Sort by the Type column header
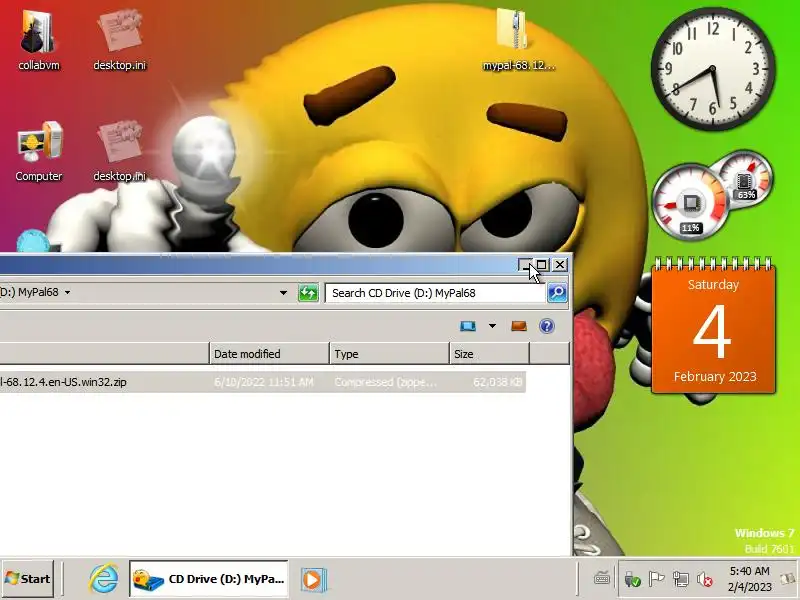800x600 pixels. point(389,354)
